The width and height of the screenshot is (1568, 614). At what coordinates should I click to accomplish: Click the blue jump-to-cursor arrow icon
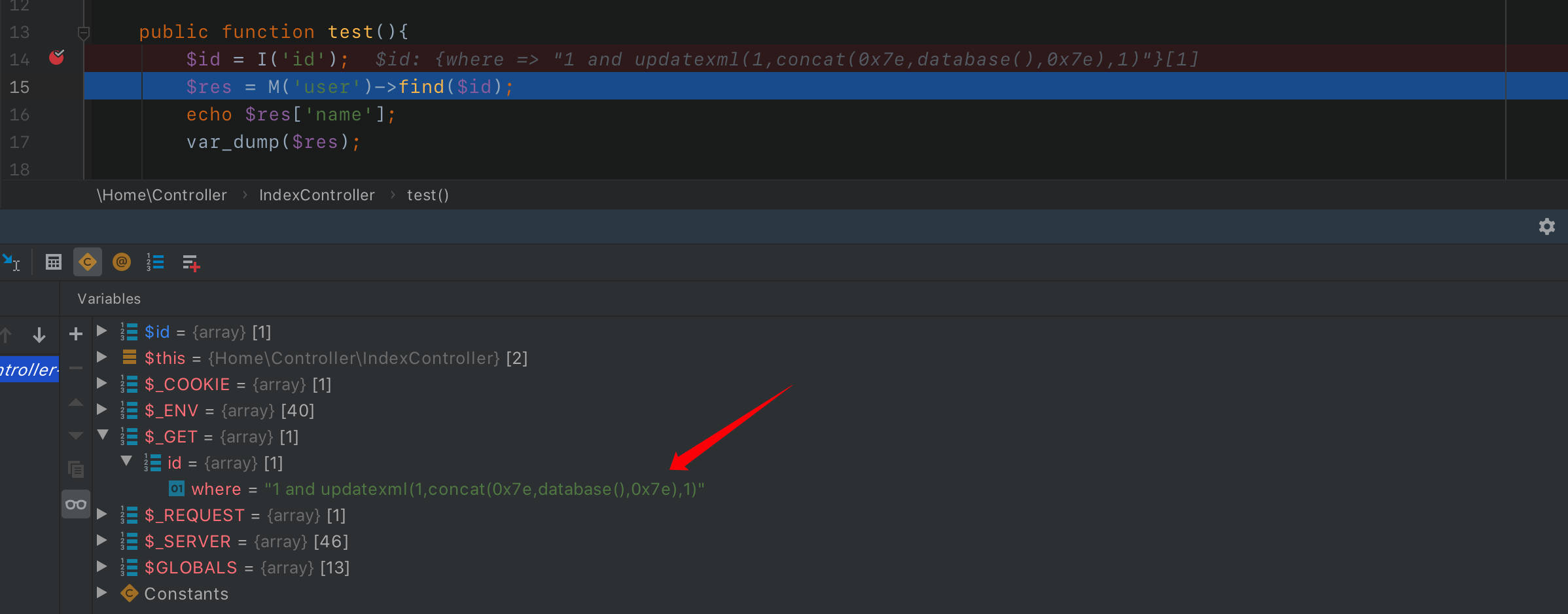pos(12,262)
